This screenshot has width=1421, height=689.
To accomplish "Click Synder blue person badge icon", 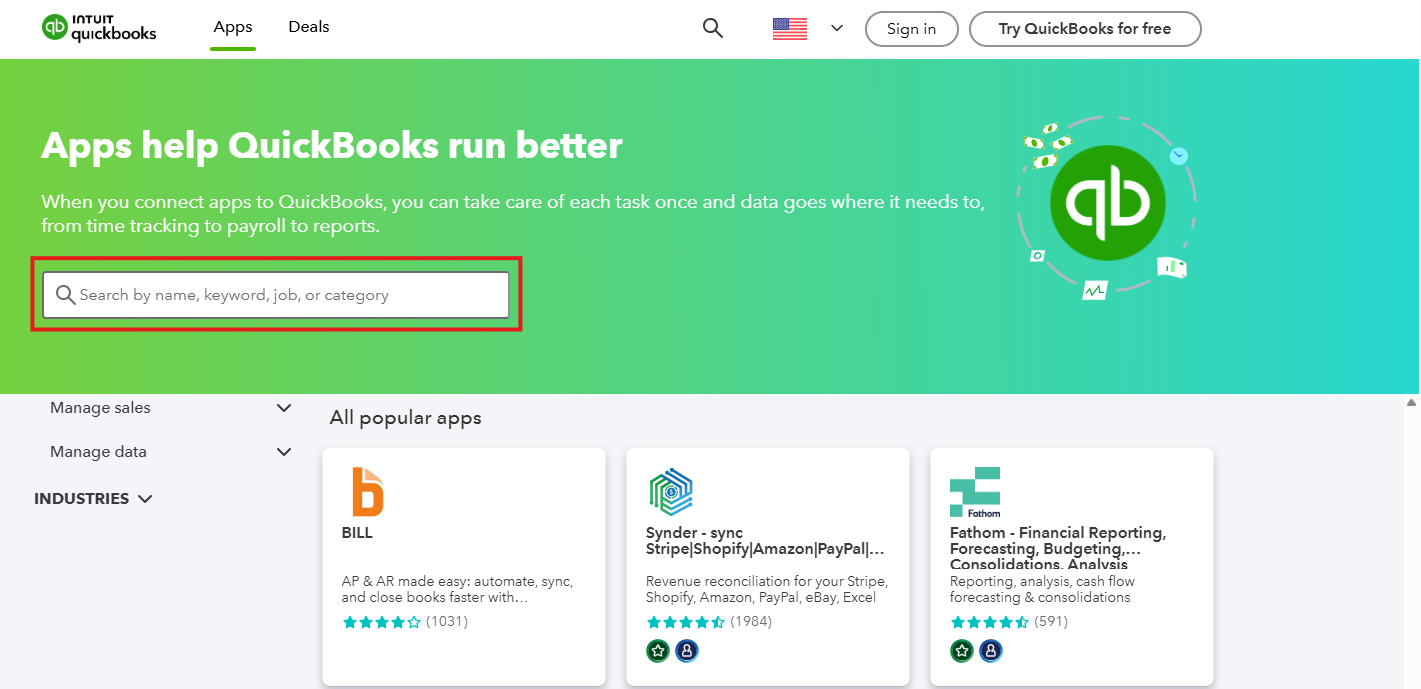I will coord(687,651).
